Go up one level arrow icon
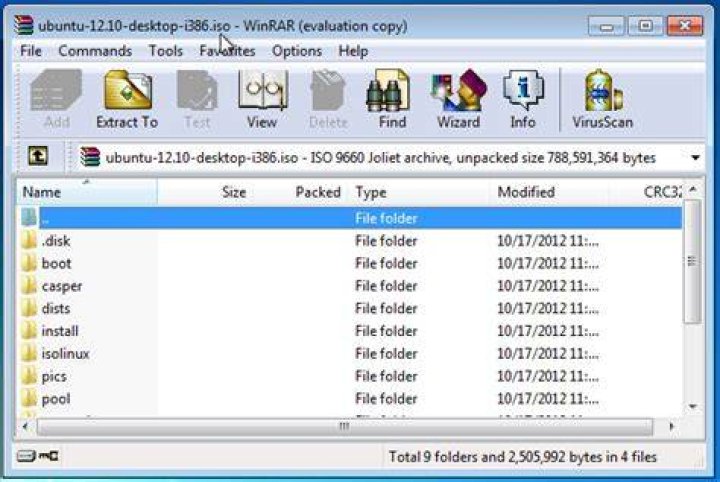Screen dimensions: 720x482 (x=38, y=156)
